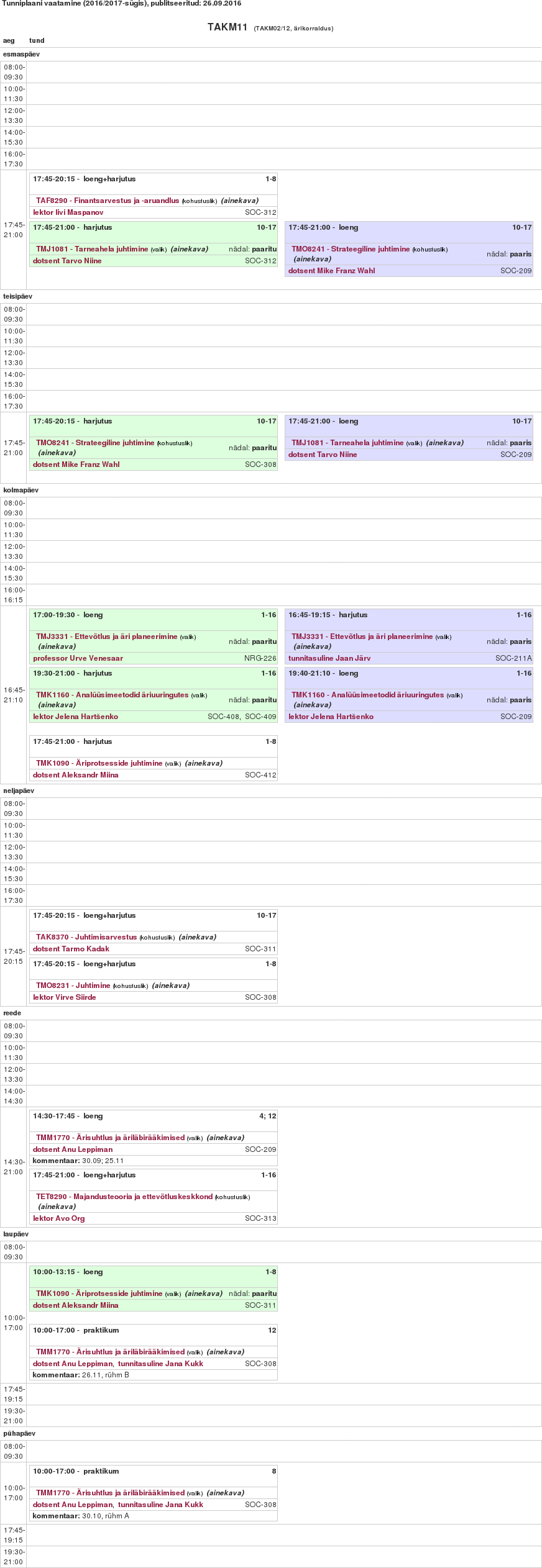Open the TAF8290 Finantsarvestus ja -aruandlus course link
The image size is (542, 1568).
[108, 201]
